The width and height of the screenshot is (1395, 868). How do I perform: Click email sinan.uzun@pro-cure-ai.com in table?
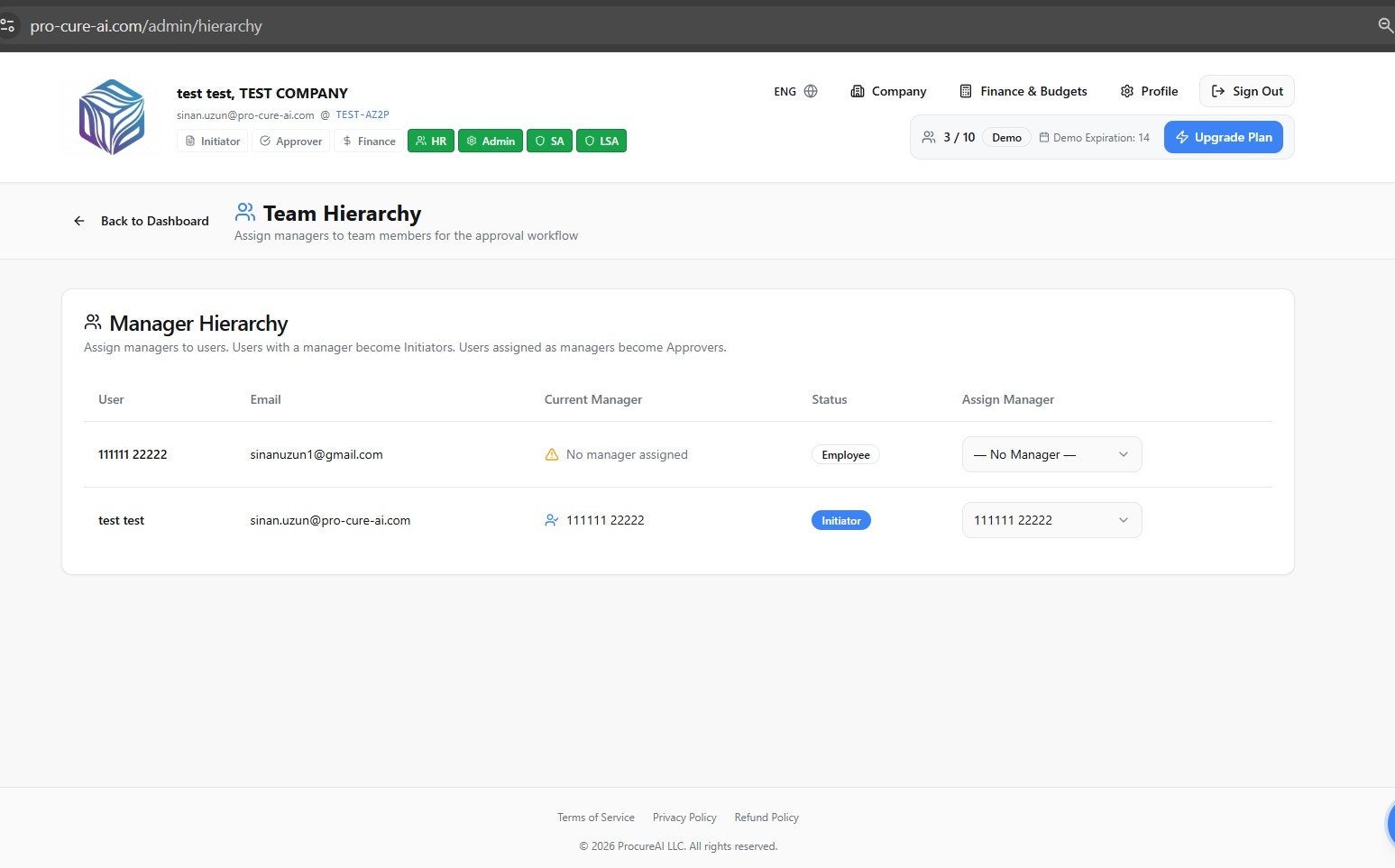click(x=330, y=520)
